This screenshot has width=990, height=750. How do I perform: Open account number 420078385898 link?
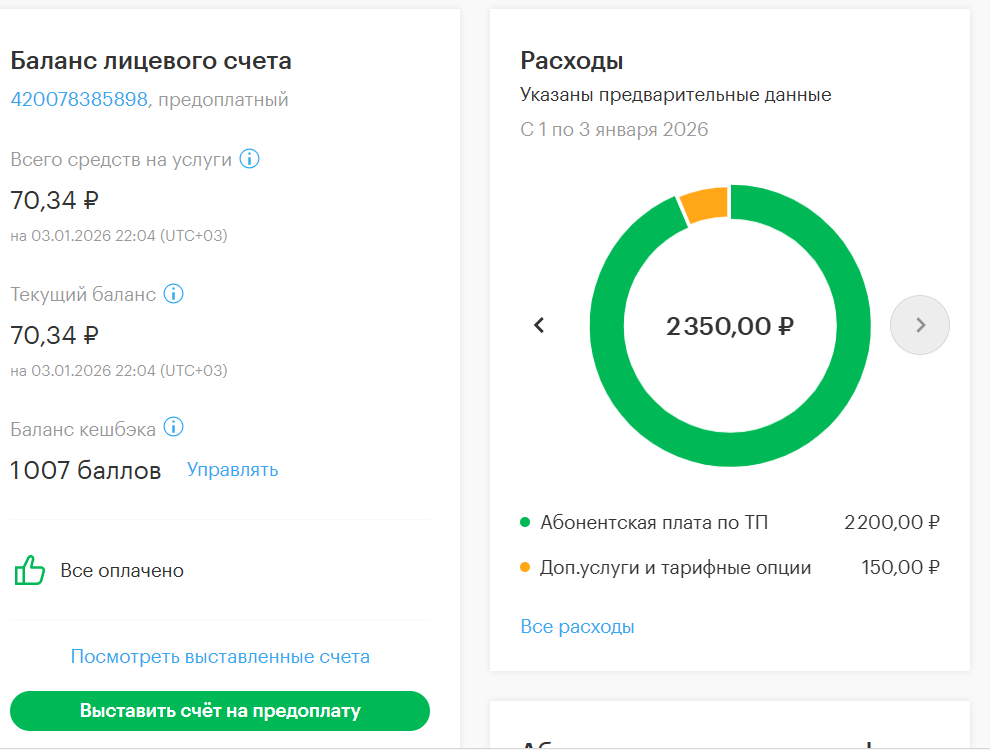coord(79,99)
